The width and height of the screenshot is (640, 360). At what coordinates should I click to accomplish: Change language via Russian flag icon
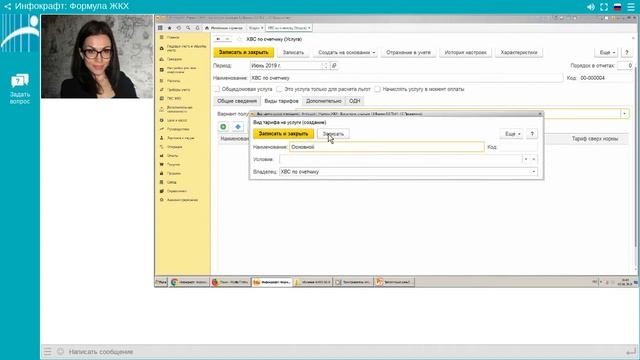(618, 7)
